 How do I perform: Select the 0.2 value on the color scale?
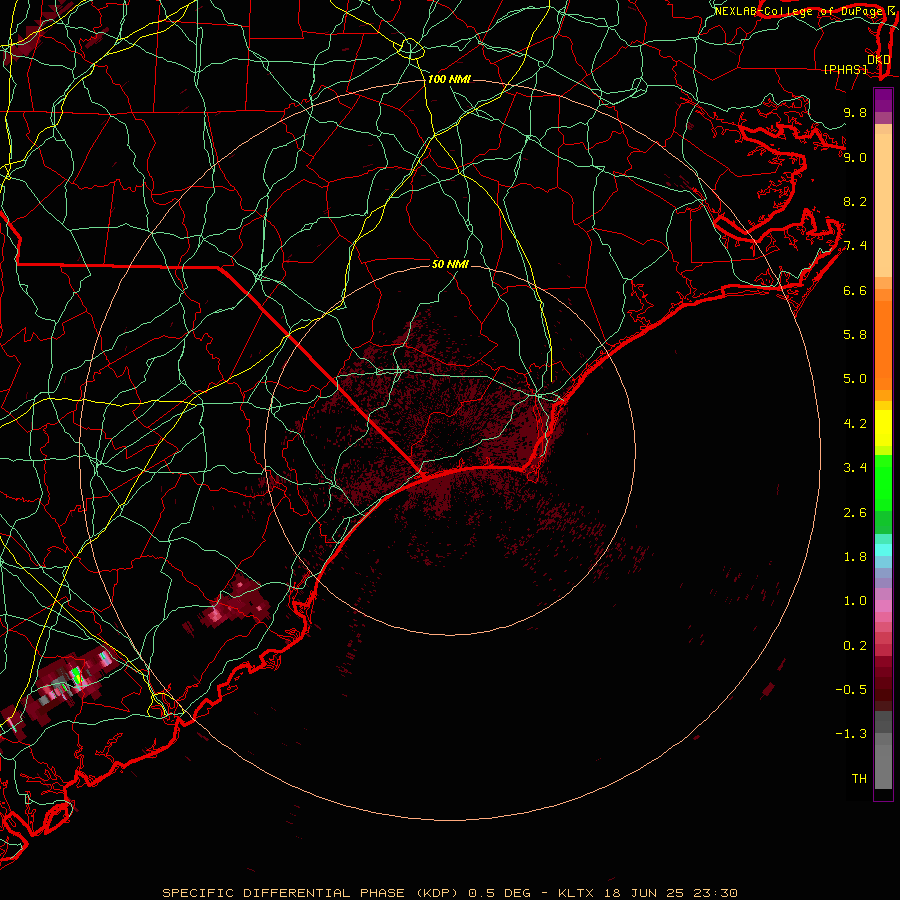tap(855, 645)
